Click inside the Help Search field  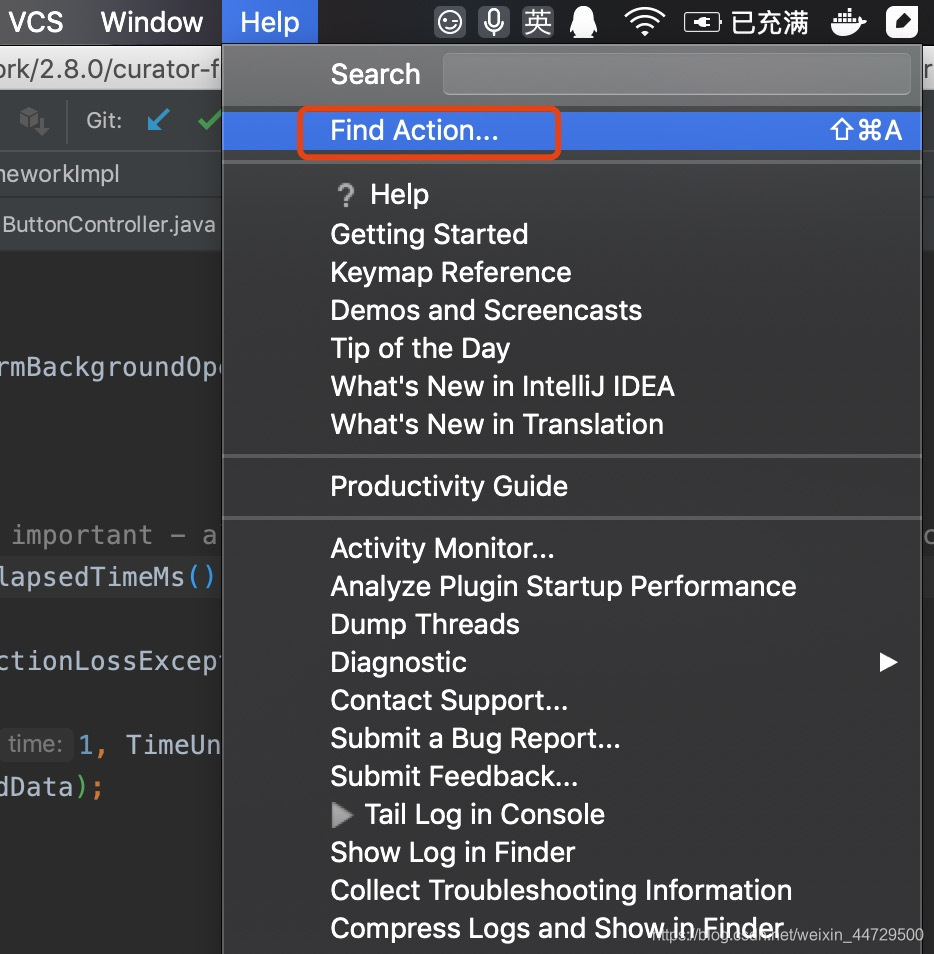(x=676, y=74)
